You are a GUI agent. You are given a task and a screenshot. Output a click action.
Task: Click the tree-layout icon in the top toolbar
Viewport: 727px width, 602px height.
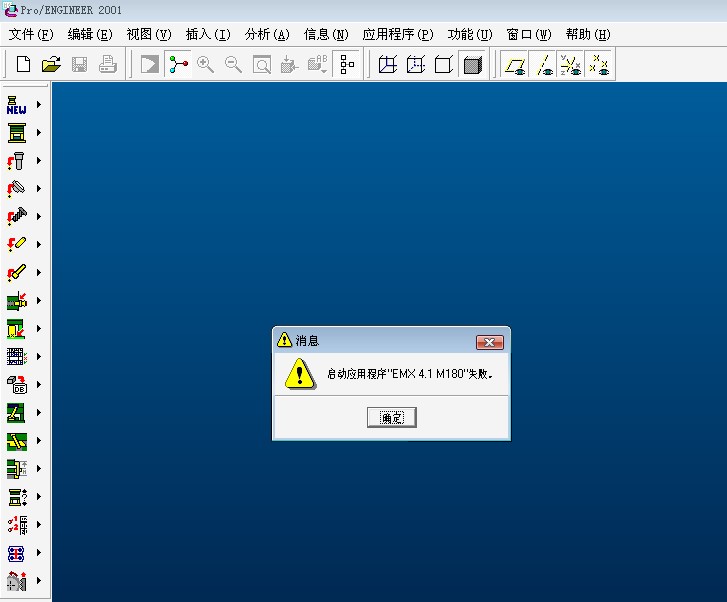(346, 64)
